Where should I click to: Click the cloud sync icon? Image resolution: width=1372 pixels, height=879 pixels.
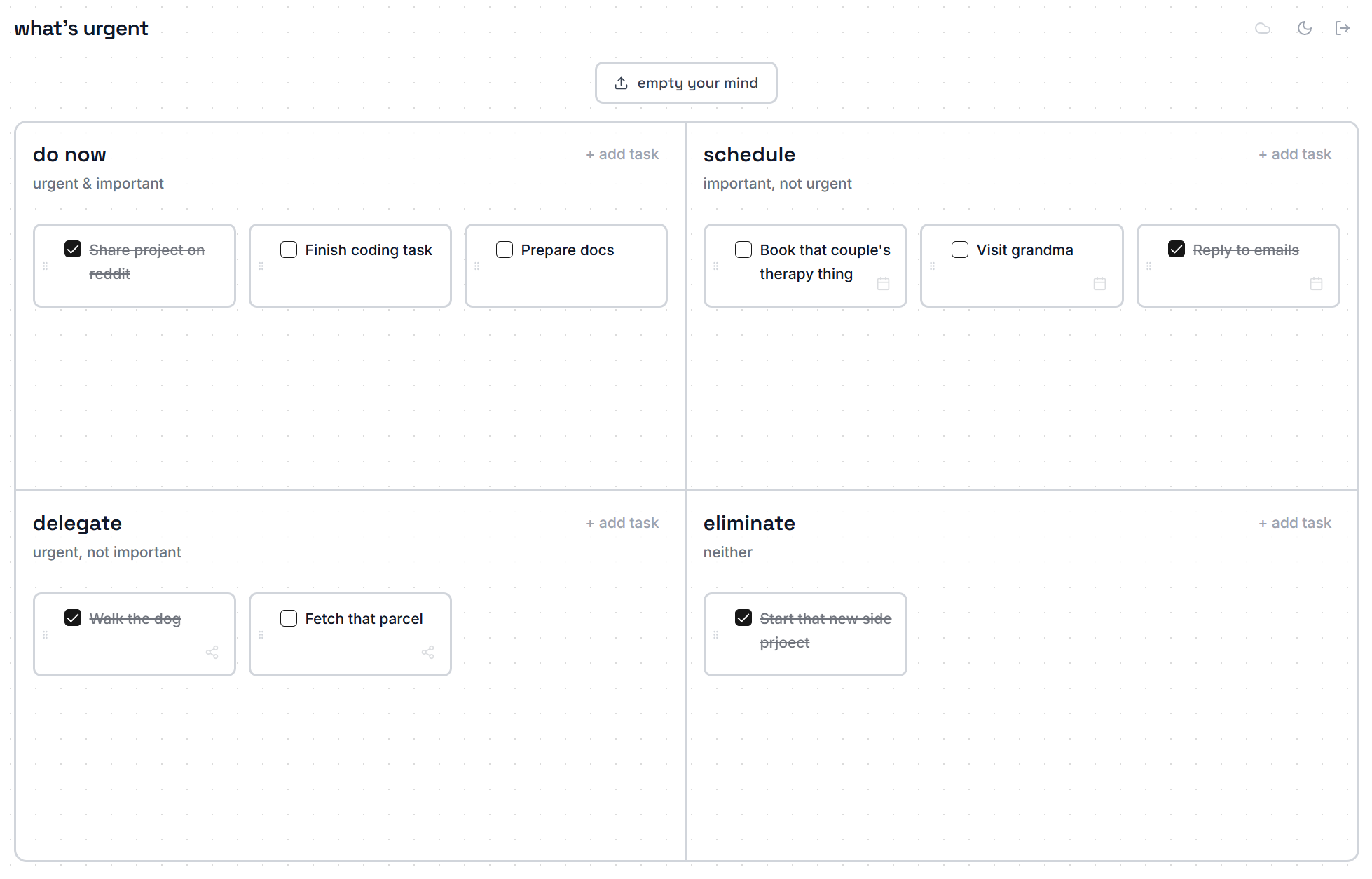[x=1264, y=28]
